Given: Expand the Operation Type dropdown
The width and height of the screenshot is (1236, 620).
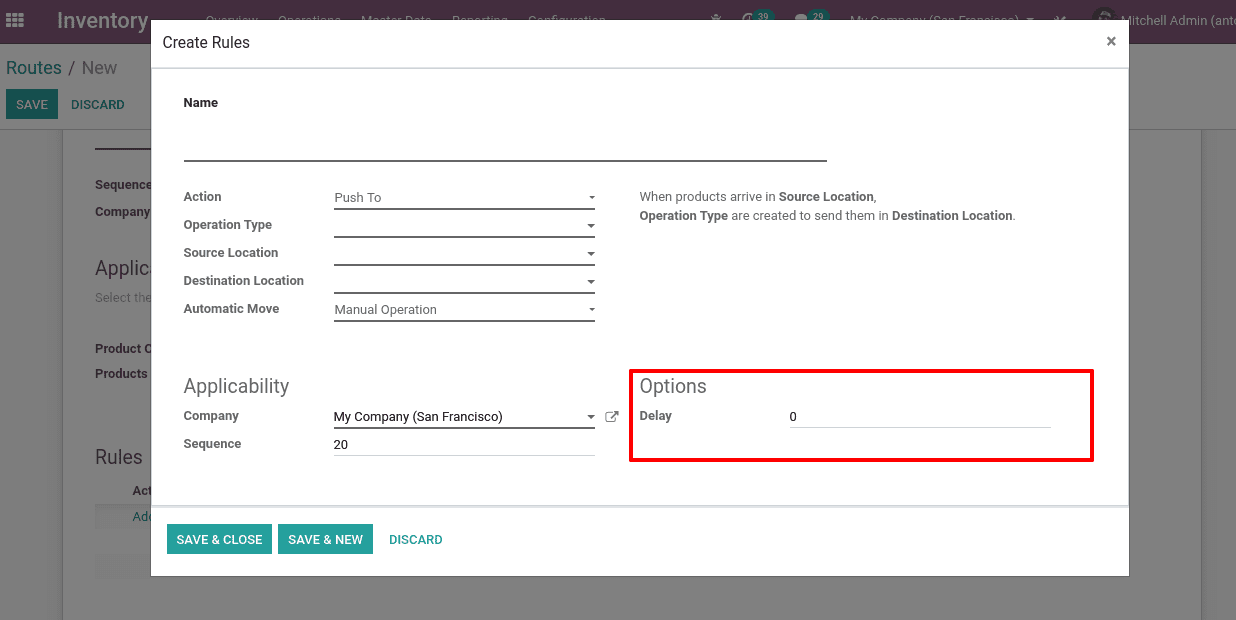Looking at the screenshot, I should (x=464, y=226).
